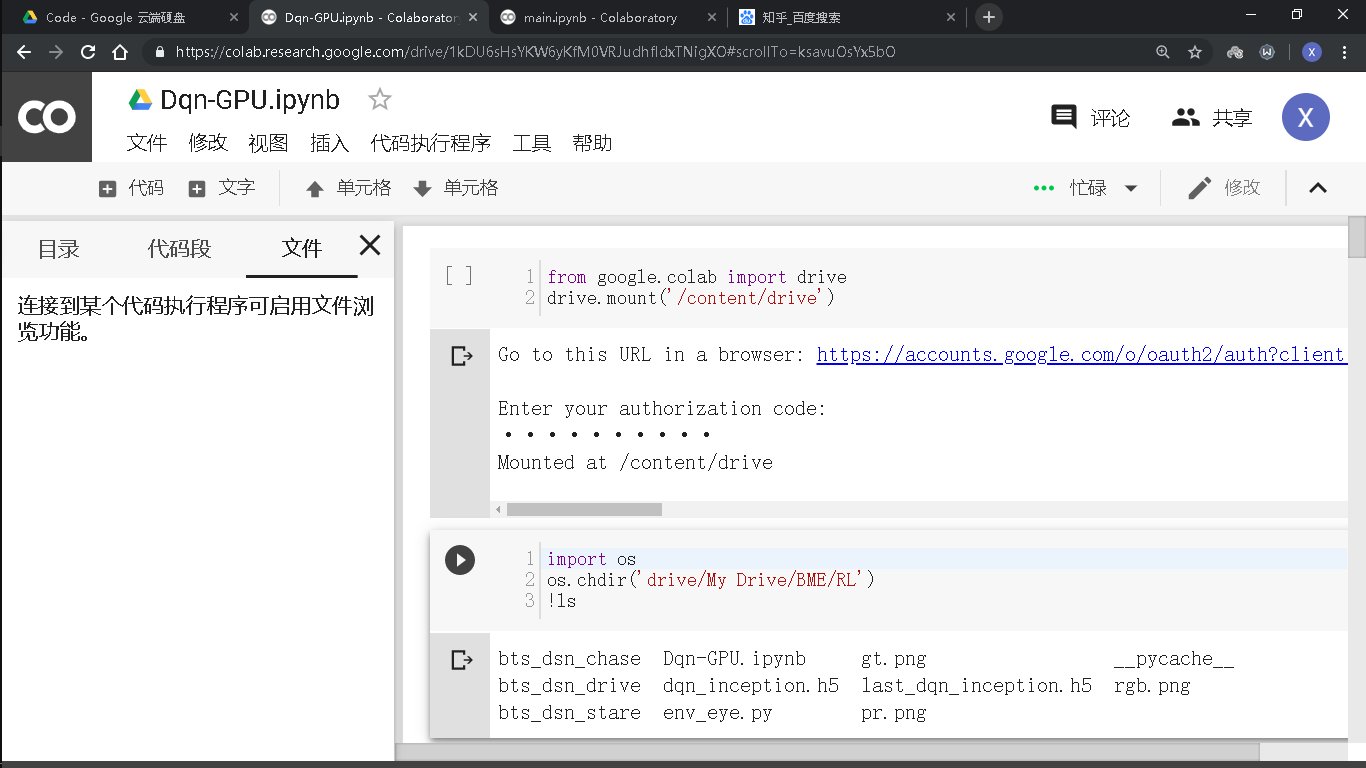Add a new code cell (代码)
Viewport: 1366px width, 768px height.
point(131,188)
